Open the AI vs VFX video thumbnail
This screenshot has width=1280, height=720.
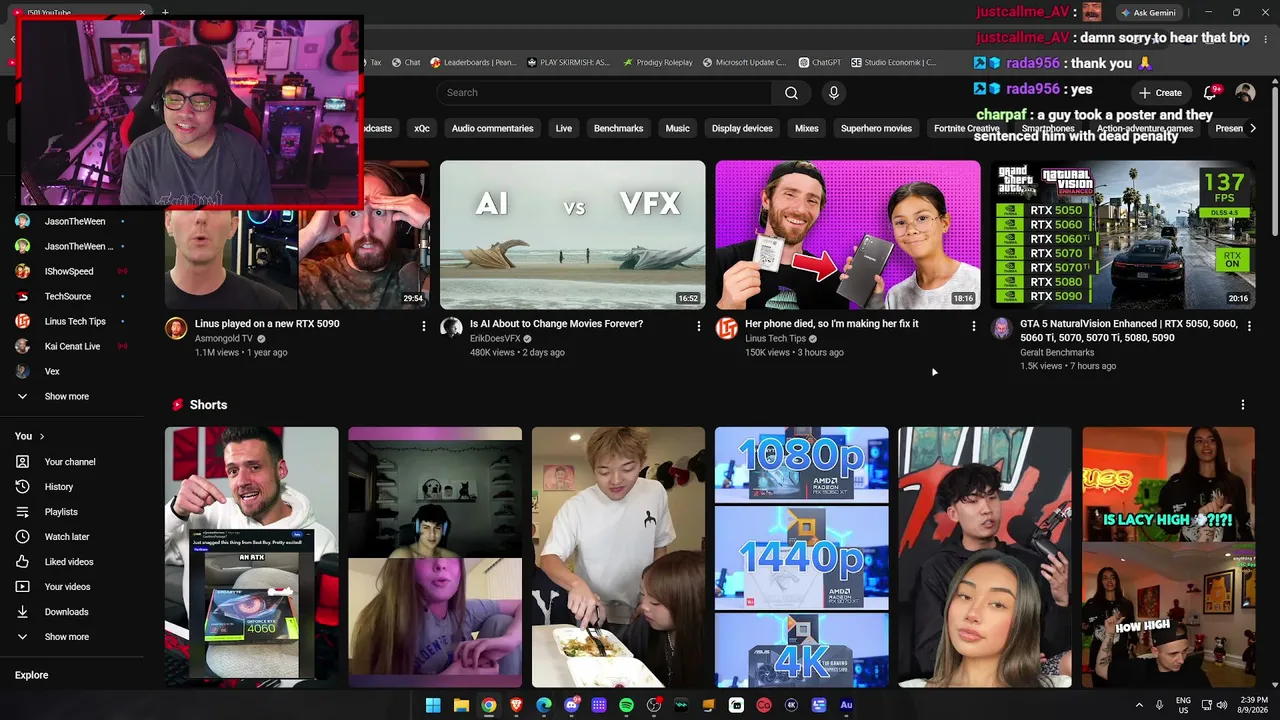(573, 235)
